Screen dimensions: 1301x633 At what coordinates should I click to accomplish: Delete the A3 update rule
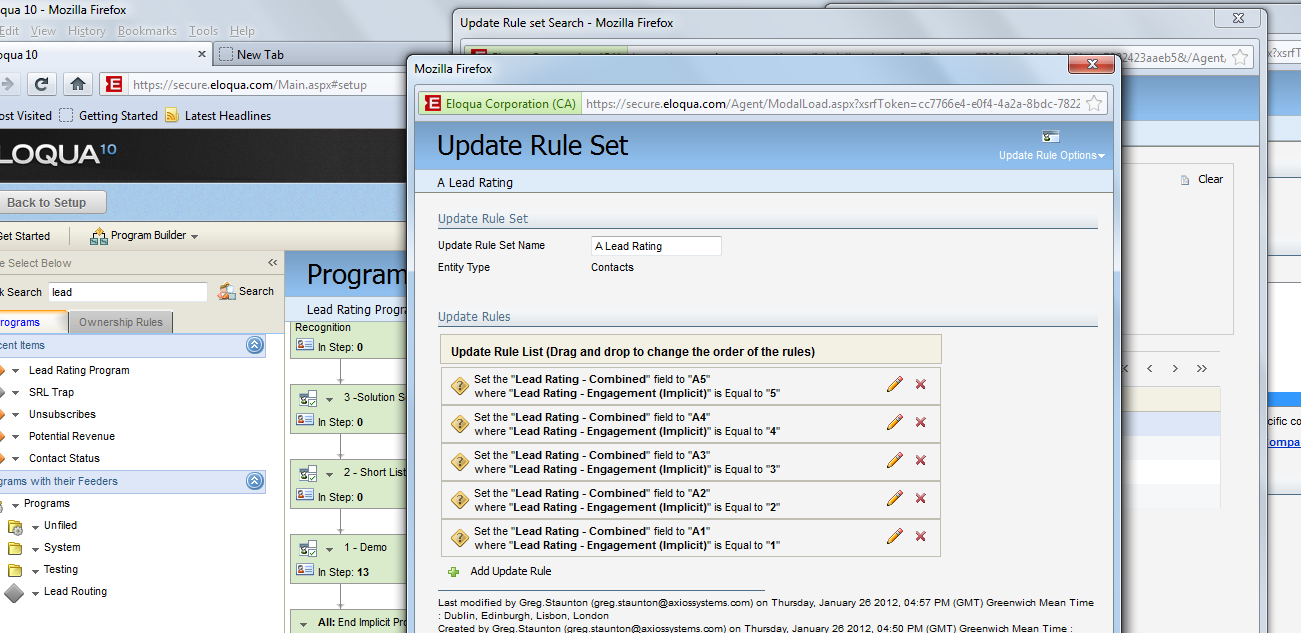[x=921, y=460]
